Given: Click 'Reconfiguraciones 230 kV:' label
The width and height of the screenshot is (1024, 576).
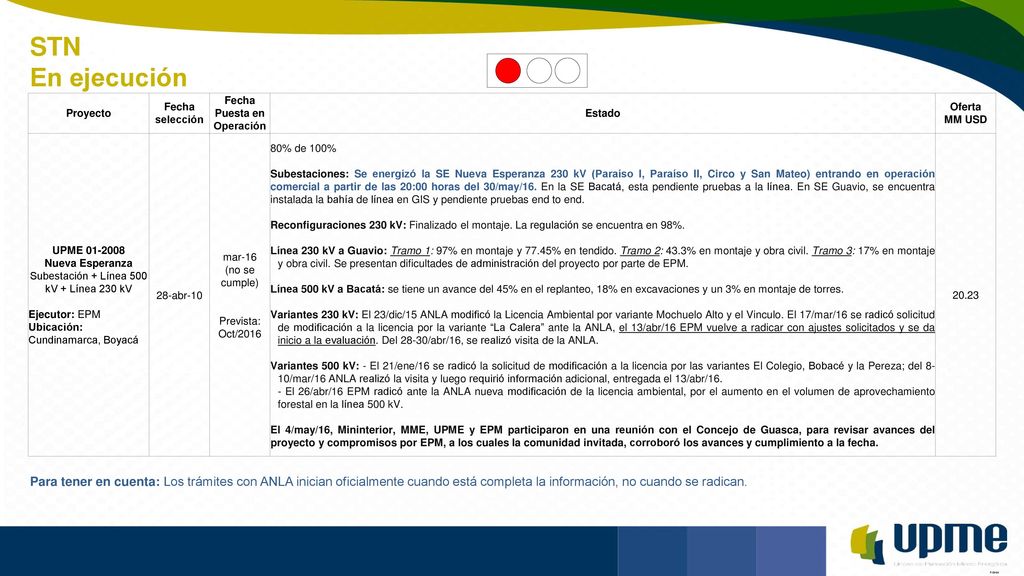Looking at the screenshot, I should [338, 225].
